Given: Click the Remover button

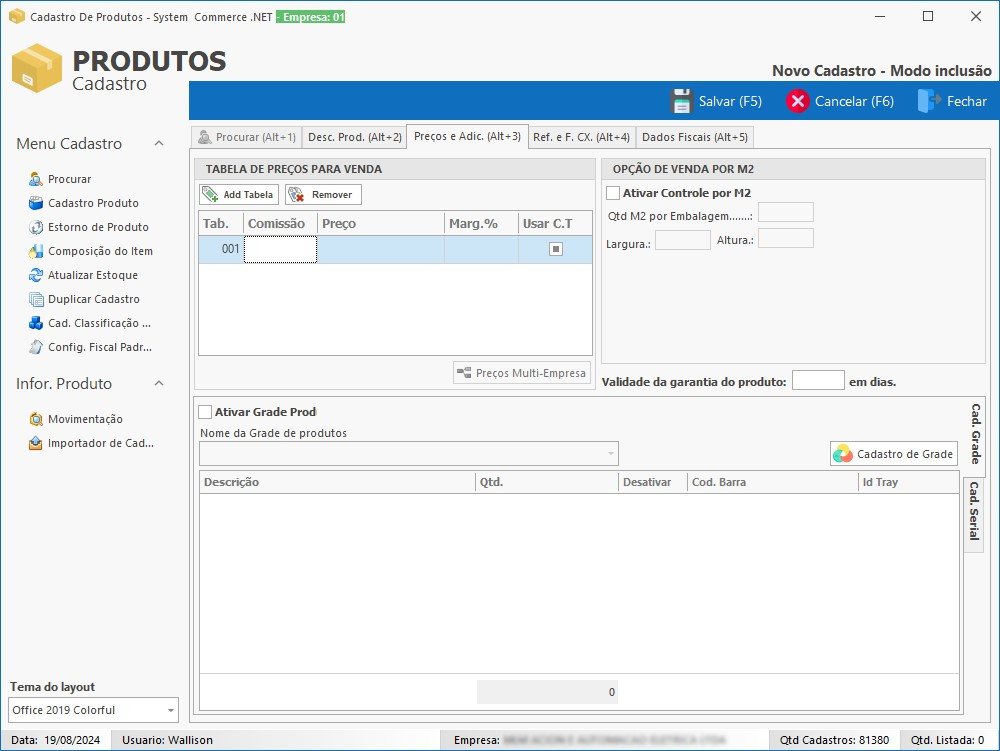Looking at the screenshot, I should pyautogui.click(x=323, y=195).
